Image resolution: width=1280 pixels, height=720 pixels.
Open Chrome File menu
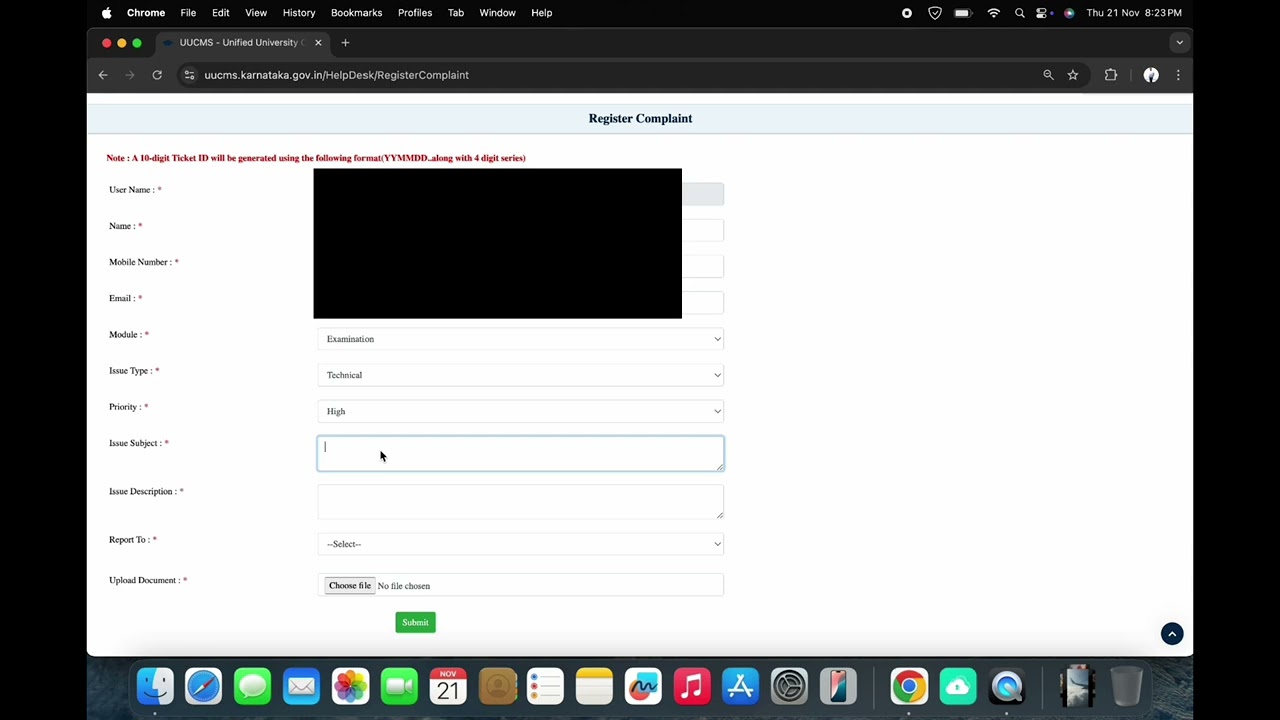pos(188,13)
